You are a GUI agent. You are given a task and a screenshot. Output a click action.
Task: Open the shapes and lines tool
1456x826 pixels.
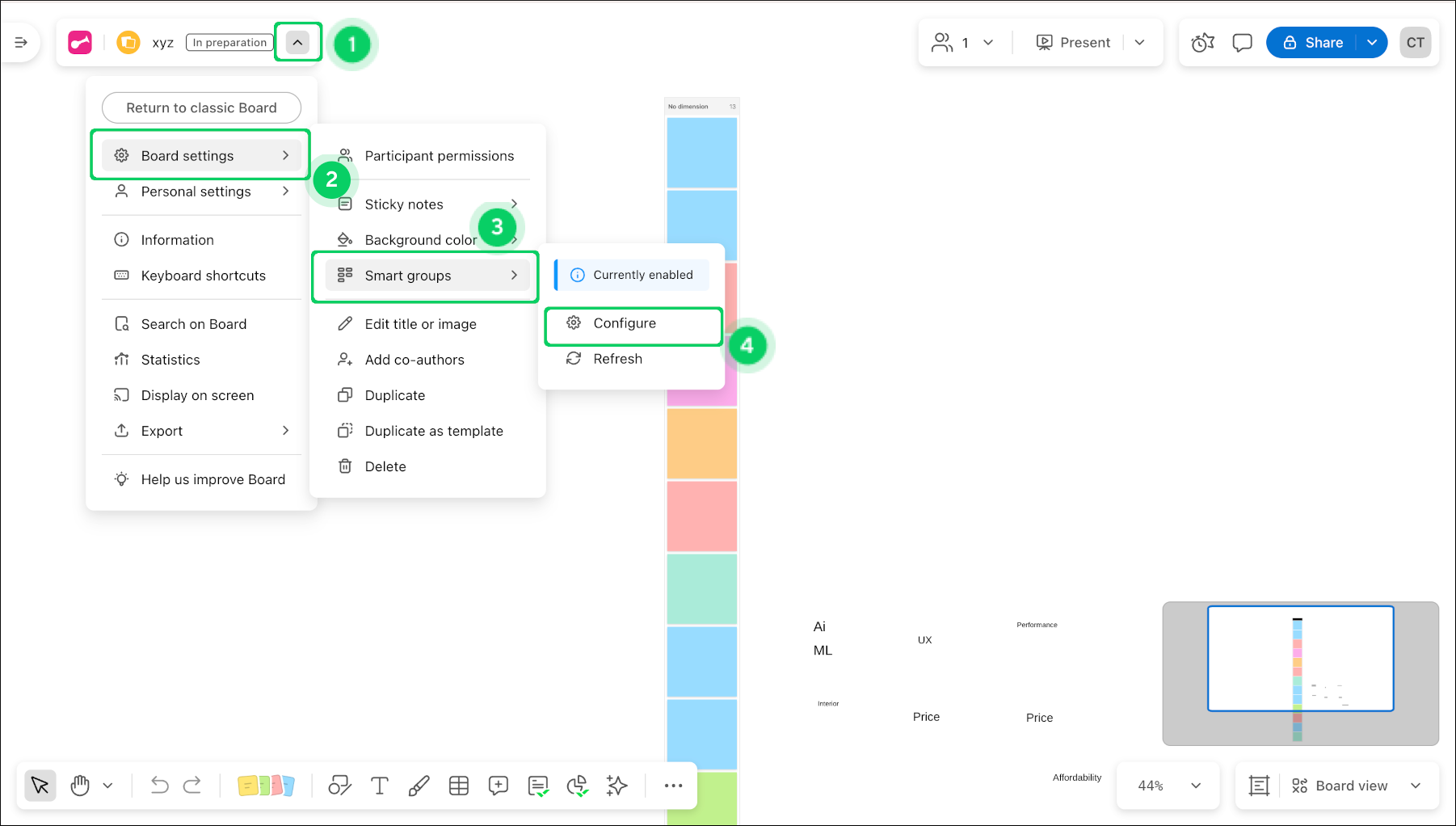click(339, 786)
